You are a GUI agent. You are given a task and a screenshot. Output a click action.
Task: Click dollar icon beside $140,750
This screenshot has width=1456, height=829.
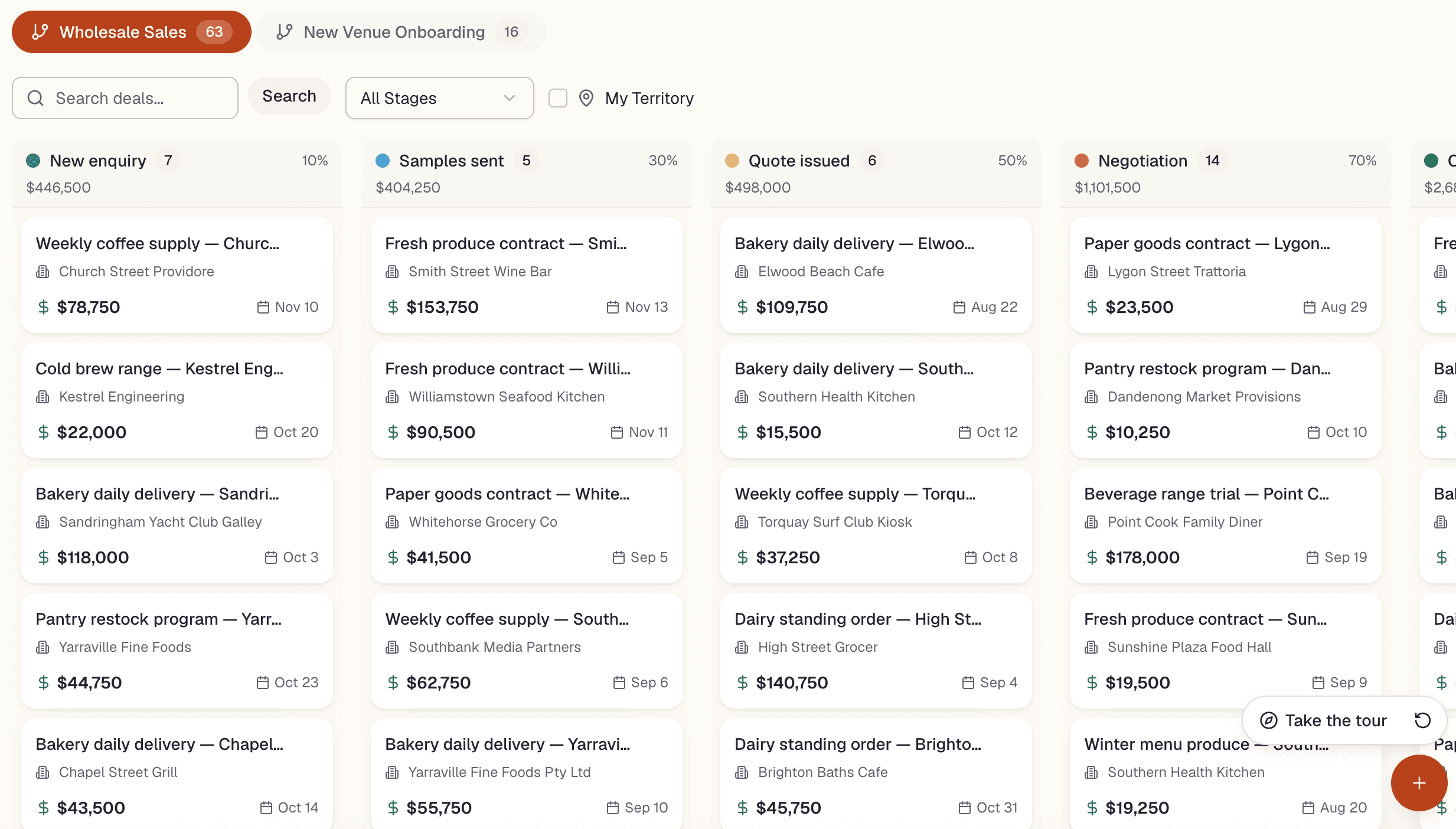coord(742,683)
